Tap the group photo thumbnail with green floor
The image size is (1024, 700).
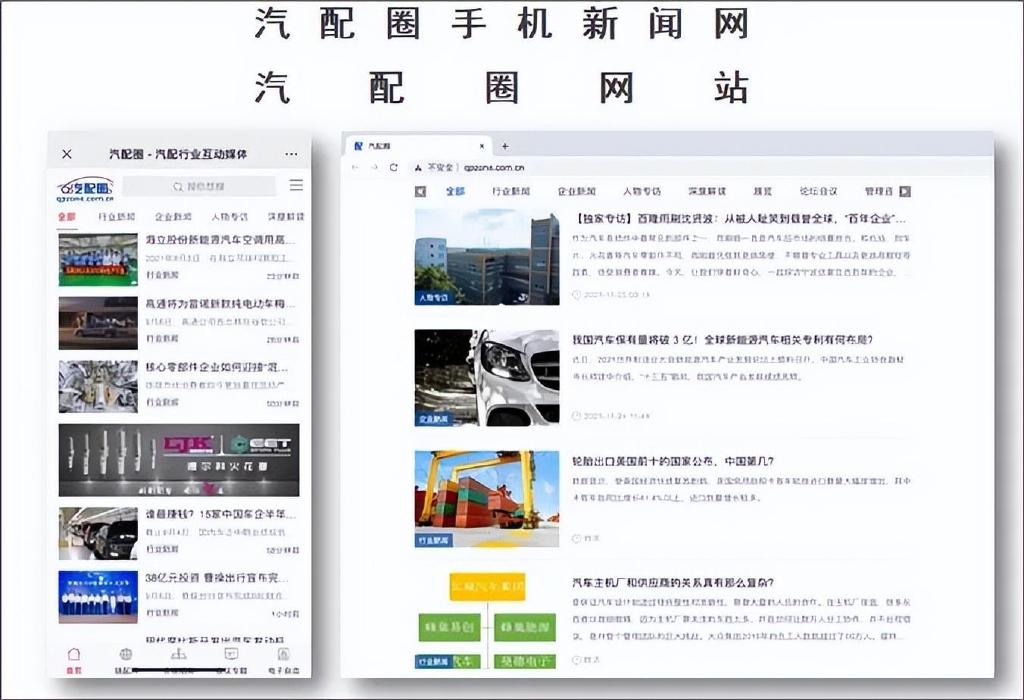pyautogui.click(x=98, y=260)
